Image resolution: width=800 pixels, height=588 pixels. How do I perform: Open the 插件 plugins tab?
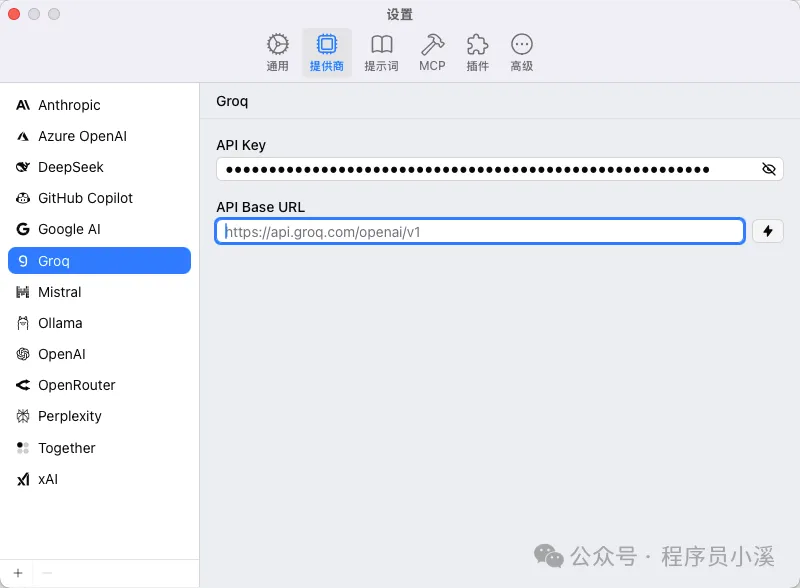point(478,53)
